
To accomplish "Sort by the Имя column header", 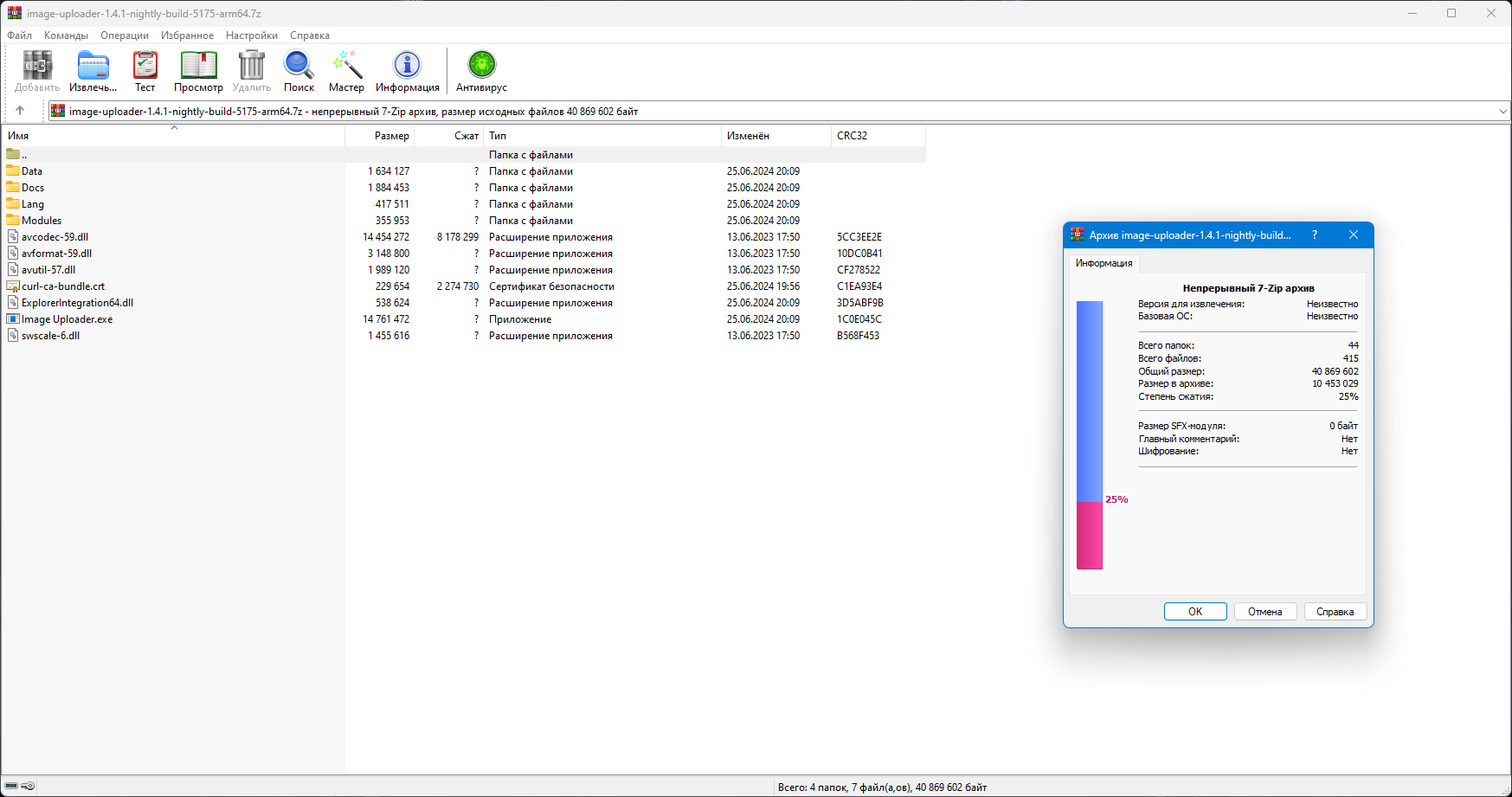I will (x=173, y=135).
